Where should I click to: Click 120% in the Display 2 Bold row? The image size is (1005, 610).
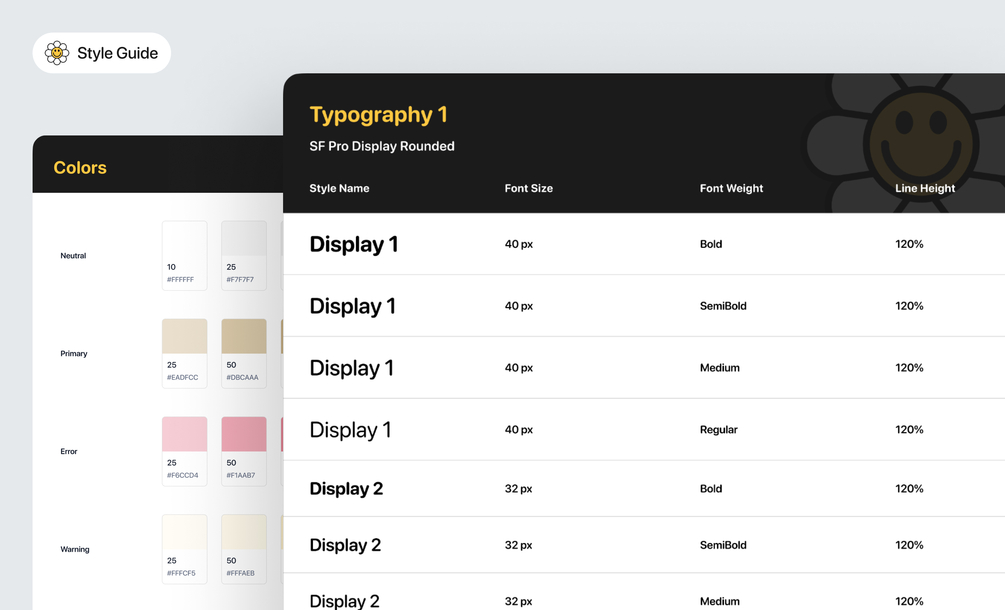[x=909, y=489]
